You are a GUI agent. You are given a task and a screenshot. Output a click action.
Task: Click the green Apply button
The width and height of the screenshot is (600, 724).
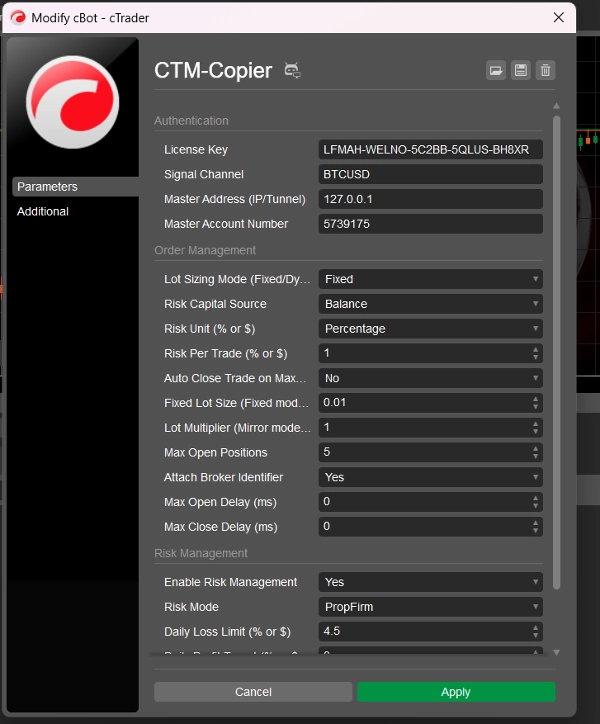456,692
